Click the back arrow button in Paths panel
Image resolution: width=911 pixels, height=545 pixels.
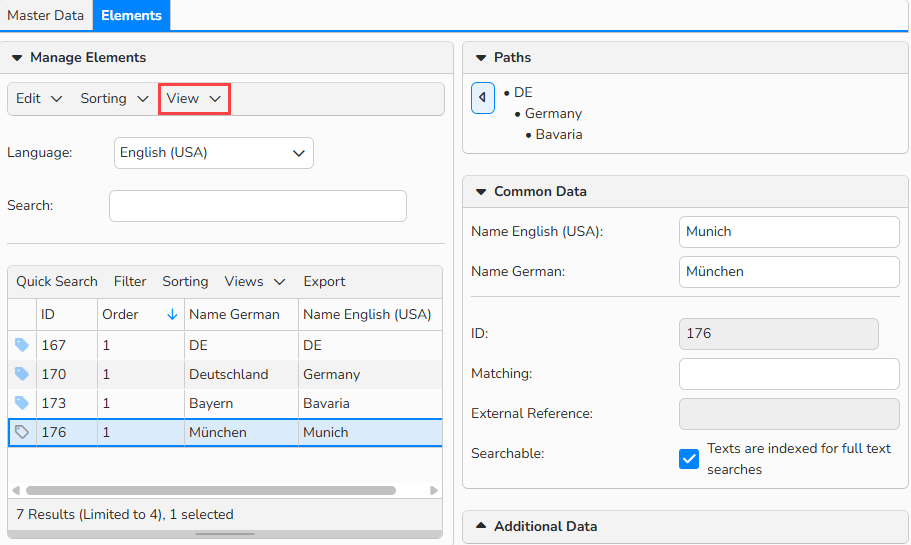point(483,98)
